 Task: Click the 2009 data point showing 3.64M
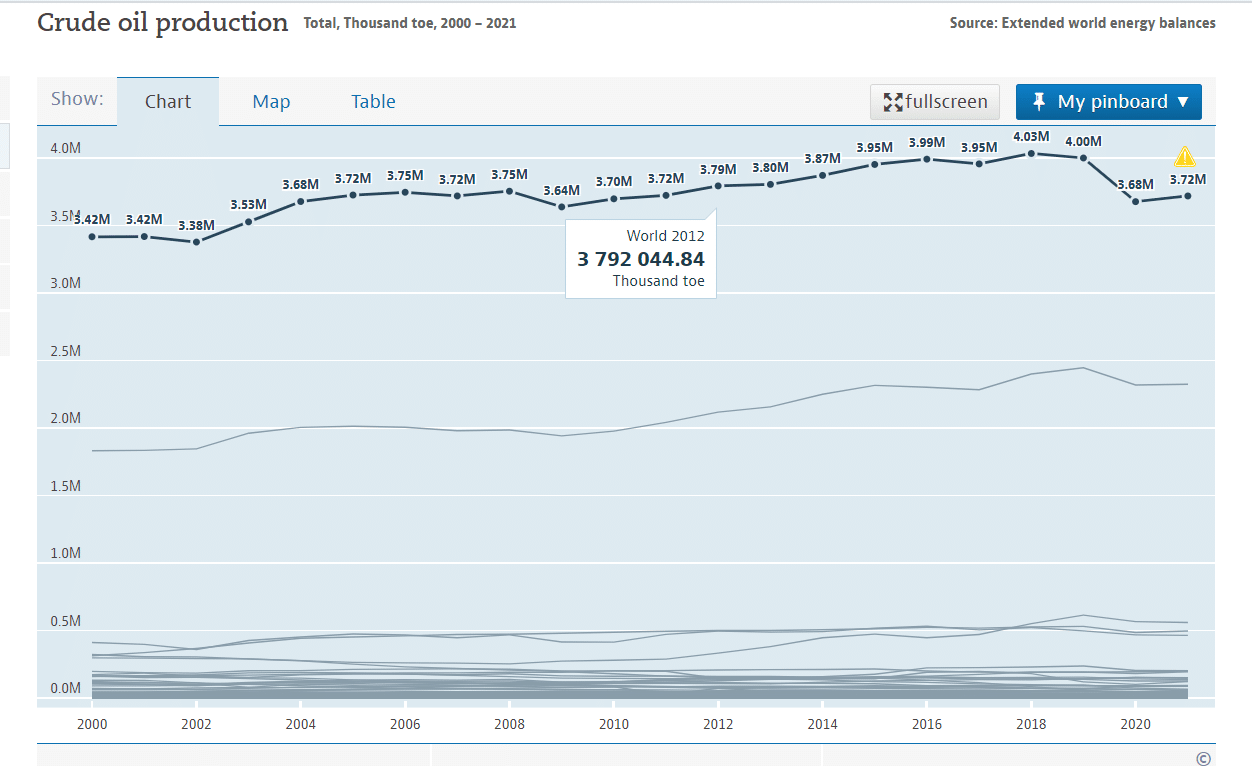tap(561, 207)
